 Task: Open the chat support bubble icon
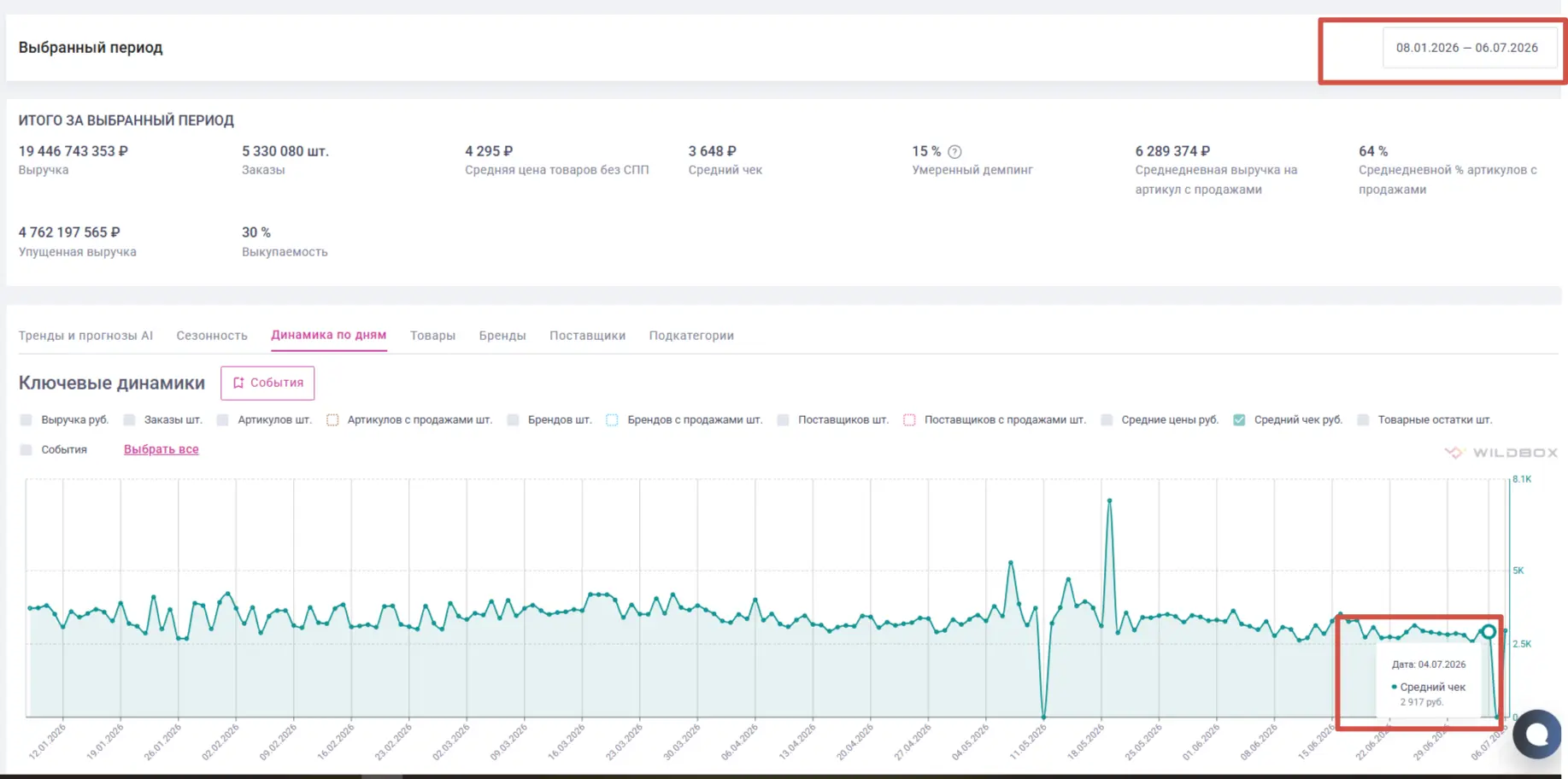[x=1536, y=734]
